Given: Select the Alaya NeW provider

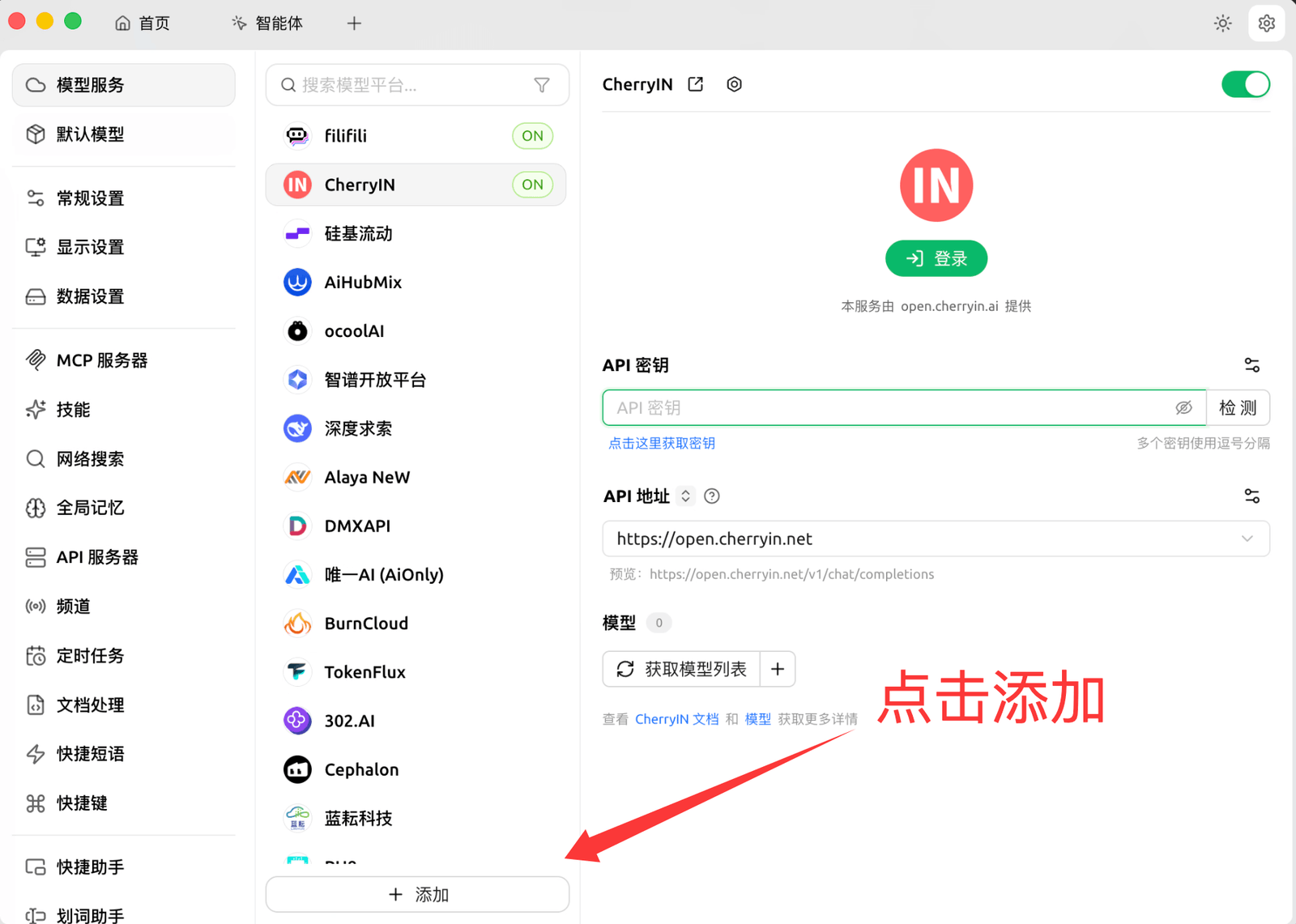Looking at the screenshot, I should click(416, 478).
